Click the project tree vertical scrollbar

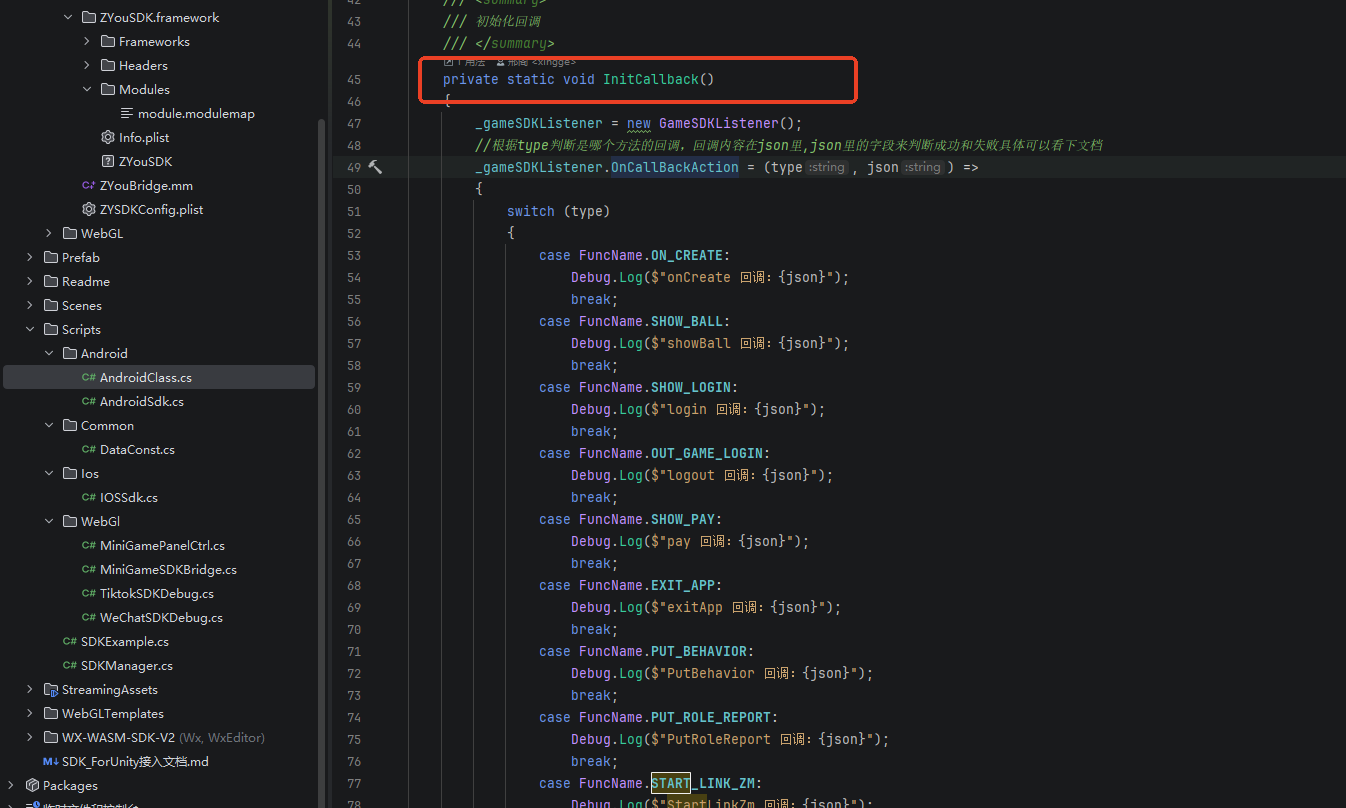(321, 400)
